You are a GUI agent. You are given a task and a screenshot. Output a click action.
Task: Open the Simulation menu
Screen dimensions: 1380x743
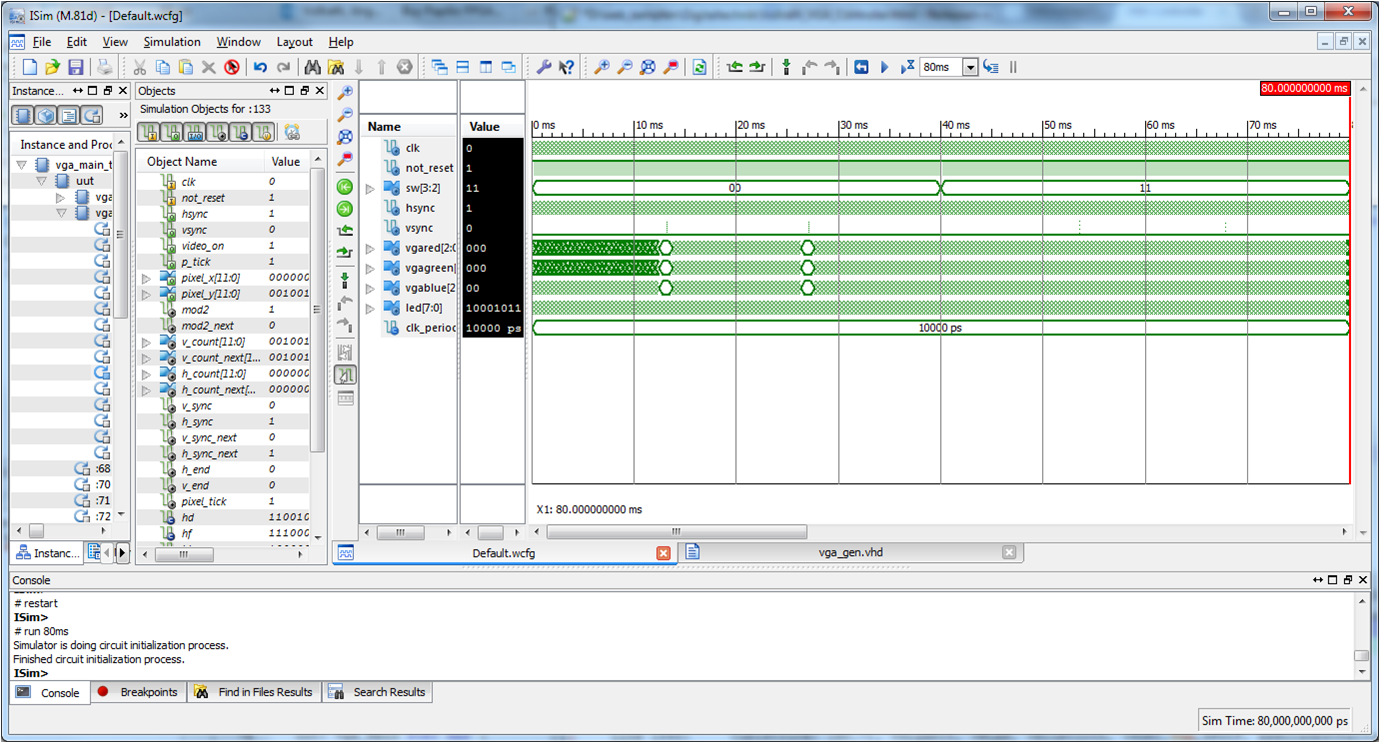point(171,42)
